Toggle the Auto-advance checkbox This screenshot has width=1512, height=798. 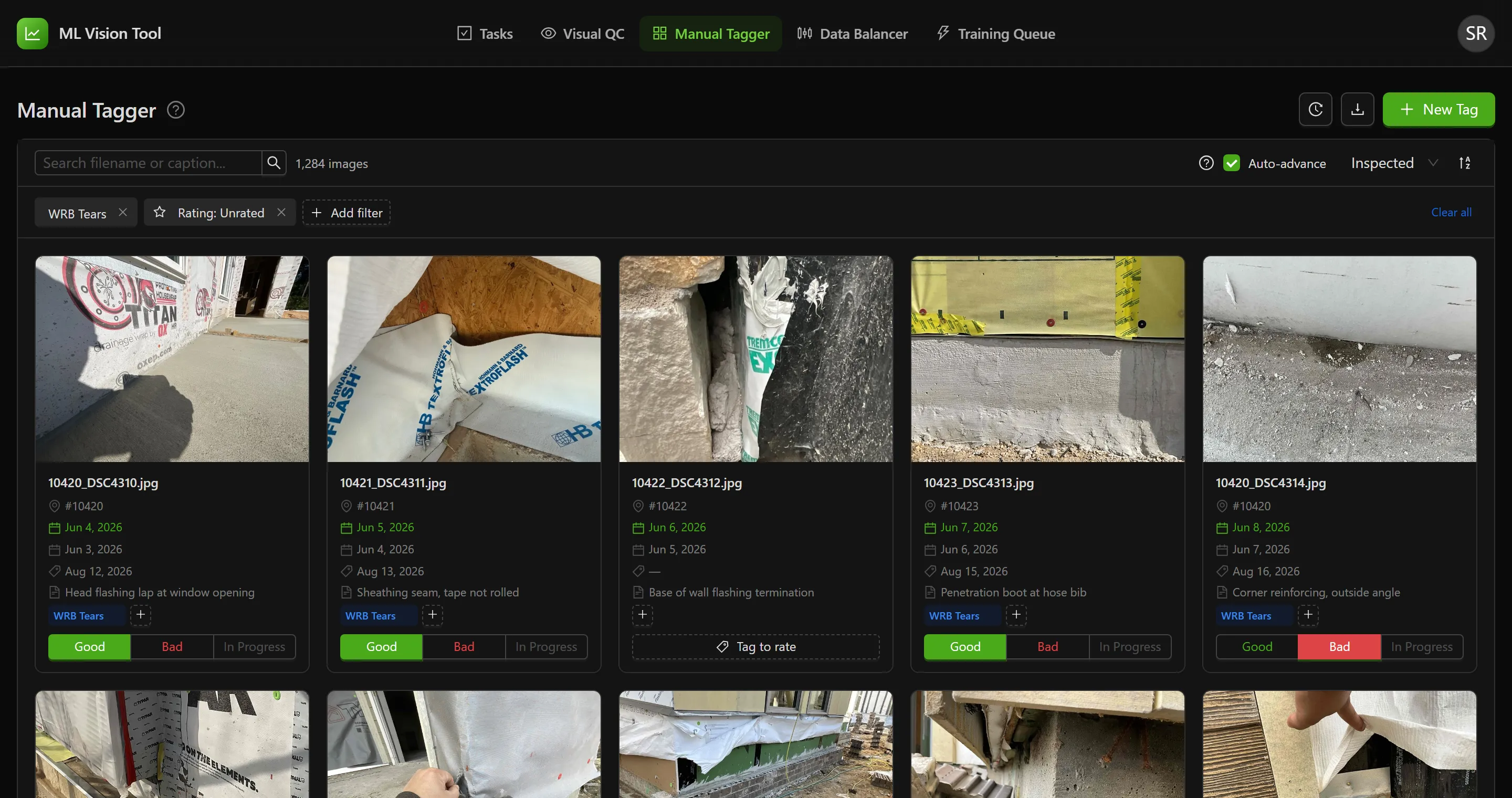tap(1232, 163)
